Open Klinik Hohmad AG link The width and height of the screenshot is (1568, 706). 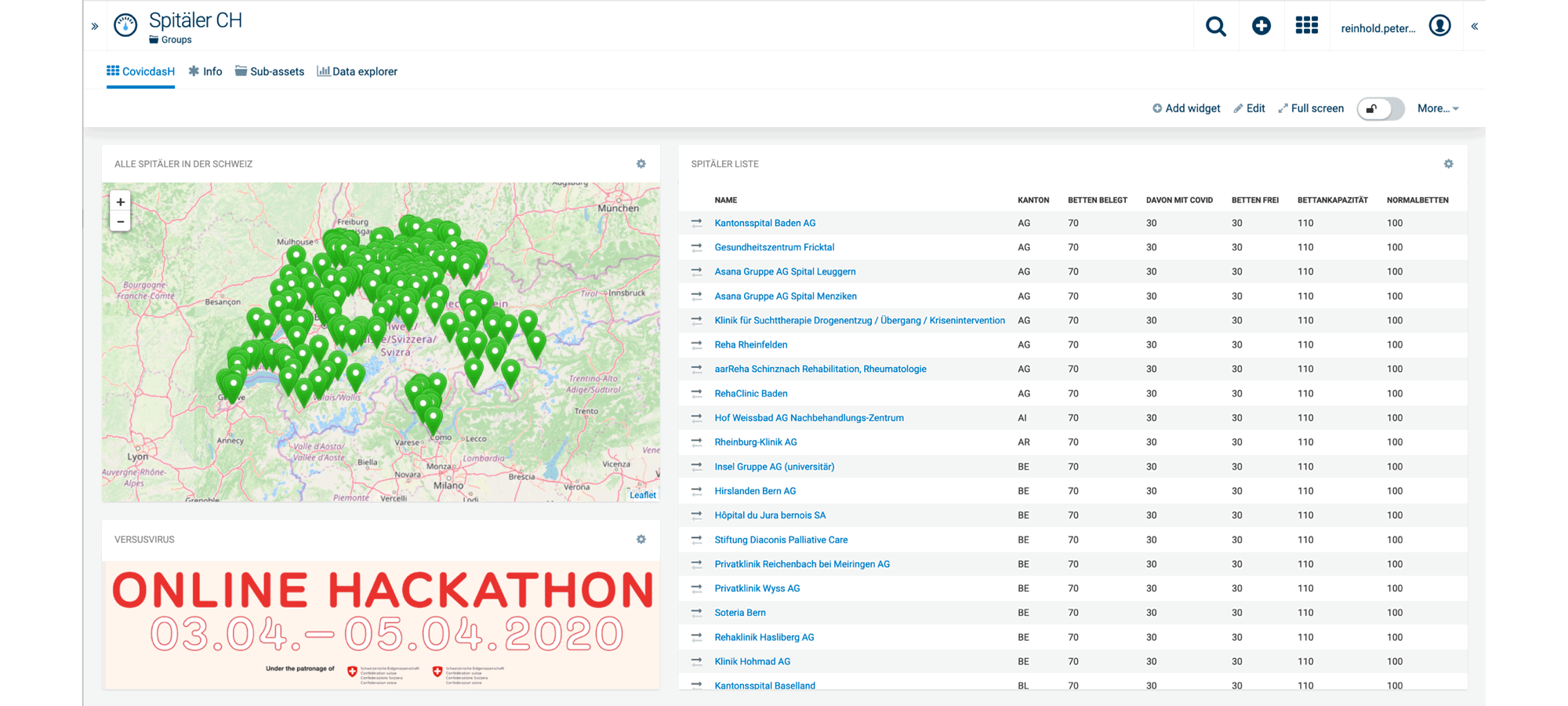point(753,661)
